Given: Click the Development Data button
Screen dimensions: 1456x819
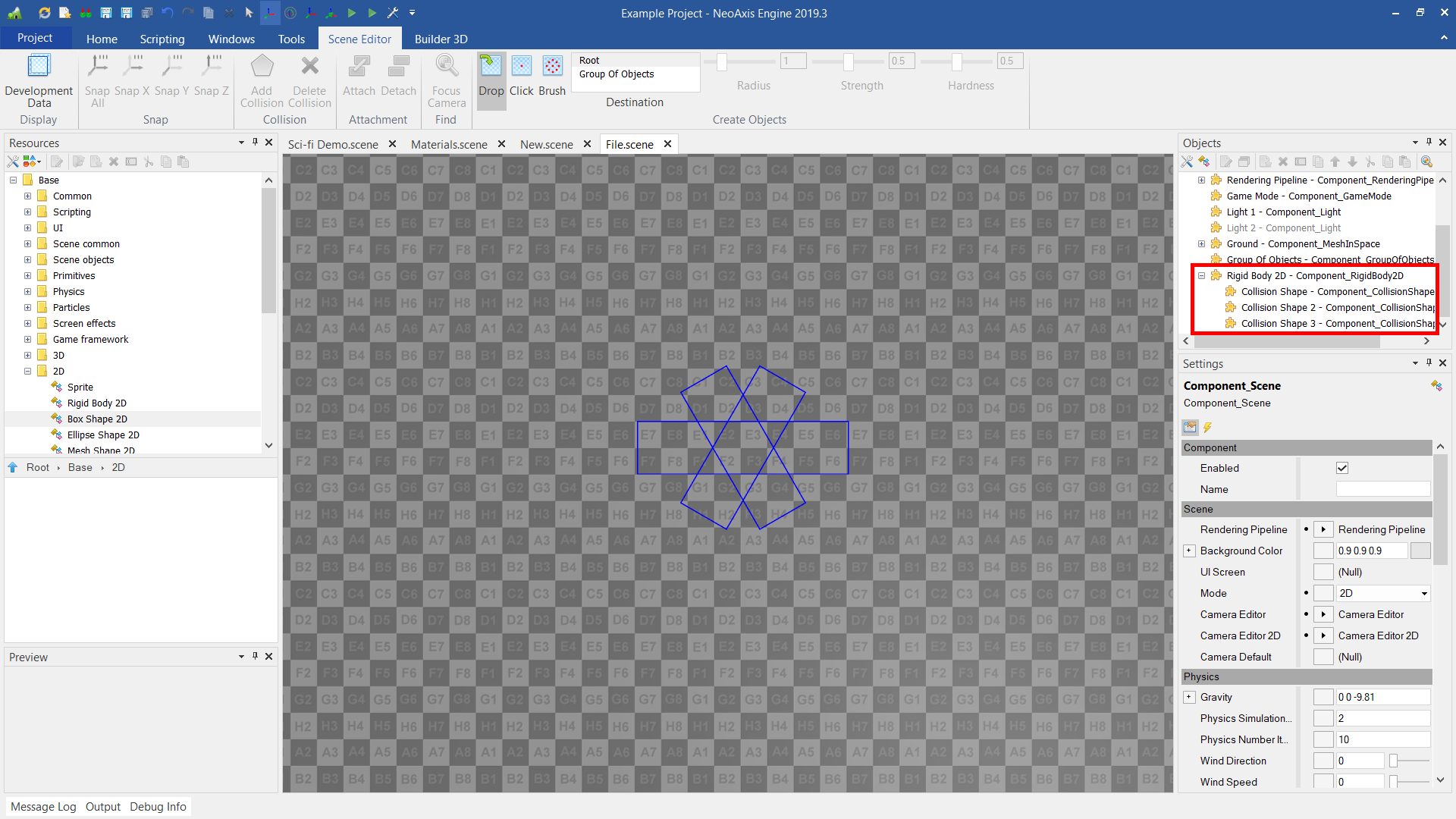Looking at the screenshot, I should (x=38, y=83).
